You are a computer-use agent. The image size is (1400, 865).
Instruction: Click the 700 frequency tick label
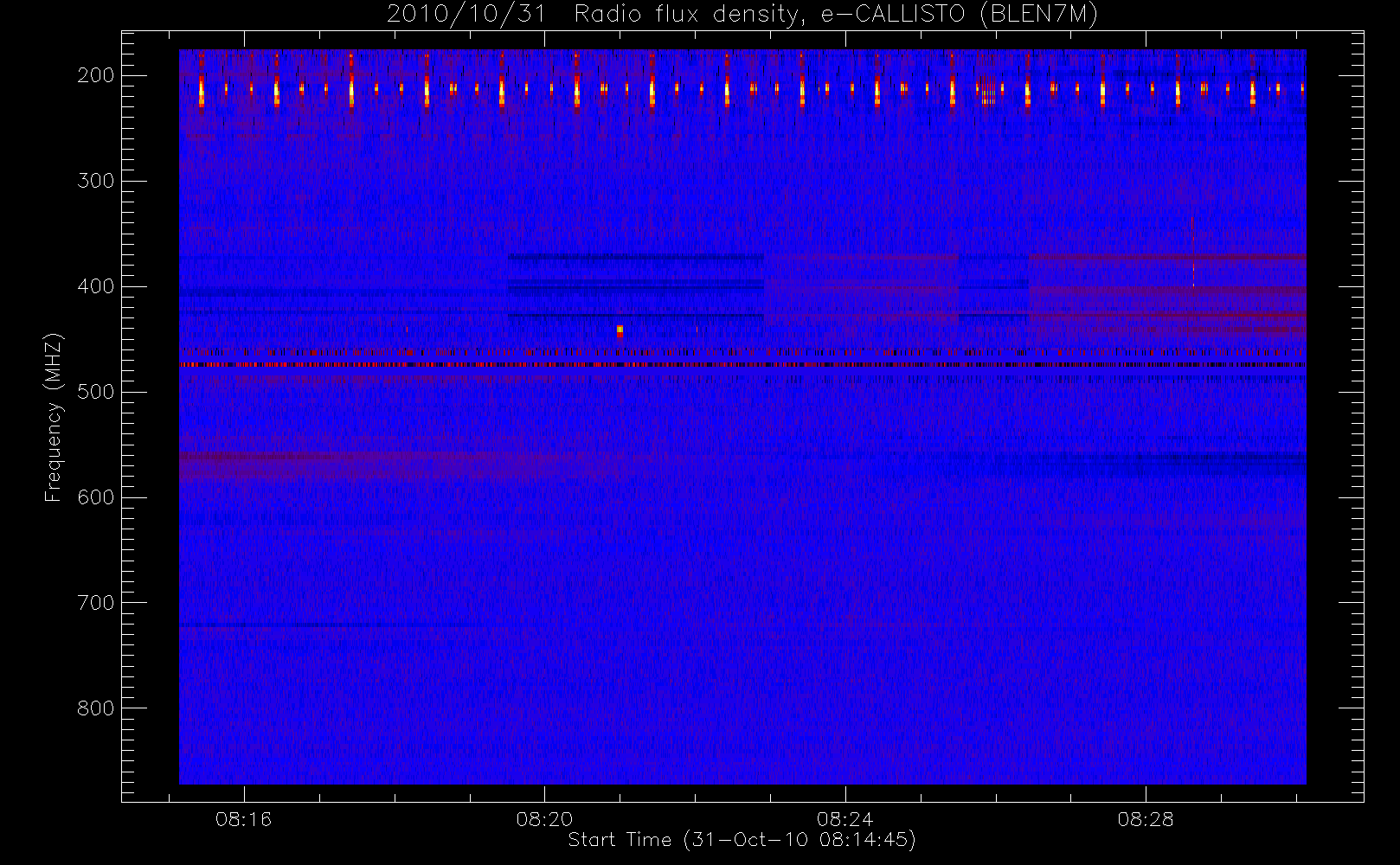[95, 603]
